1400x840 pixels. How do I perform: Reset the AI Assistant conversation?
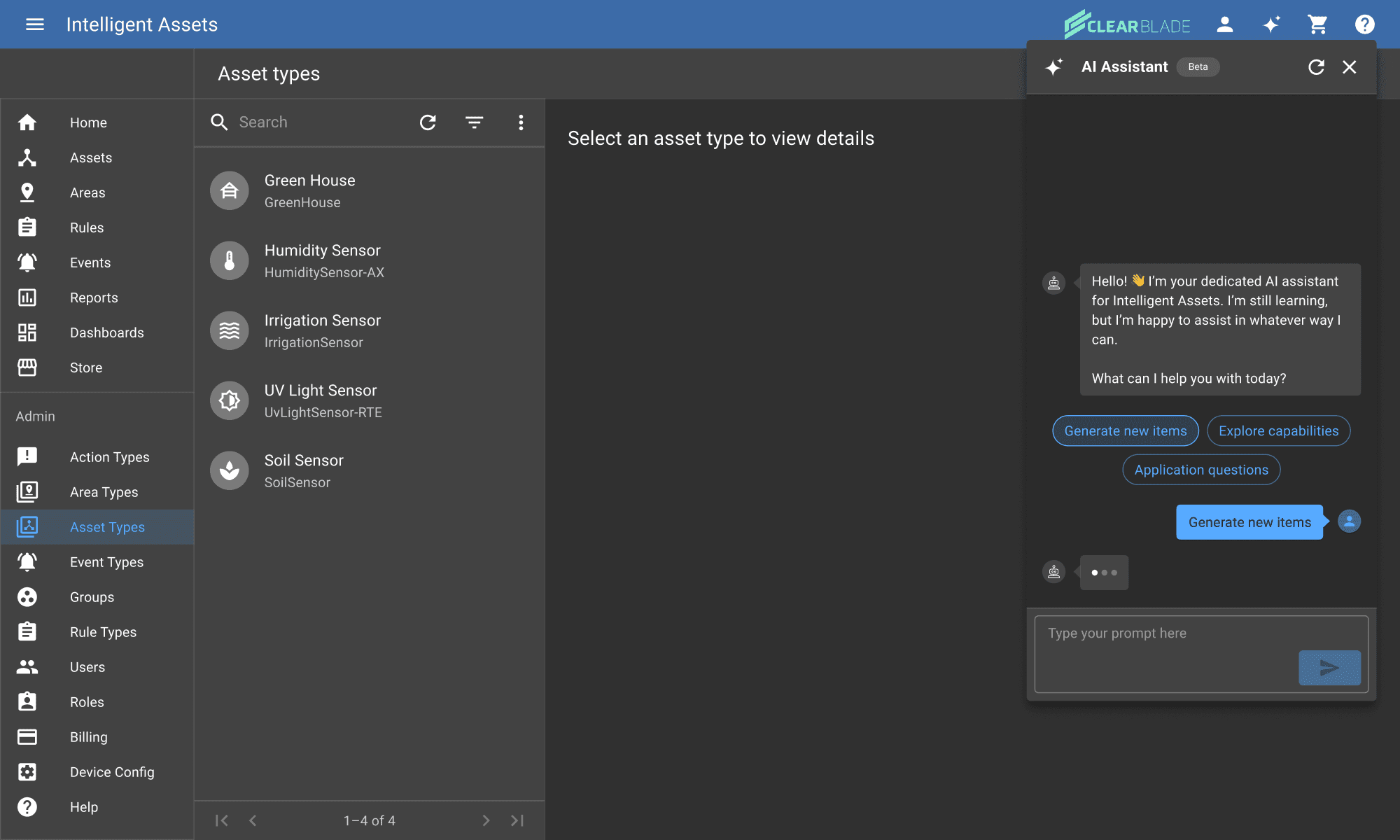[1316, 66]
